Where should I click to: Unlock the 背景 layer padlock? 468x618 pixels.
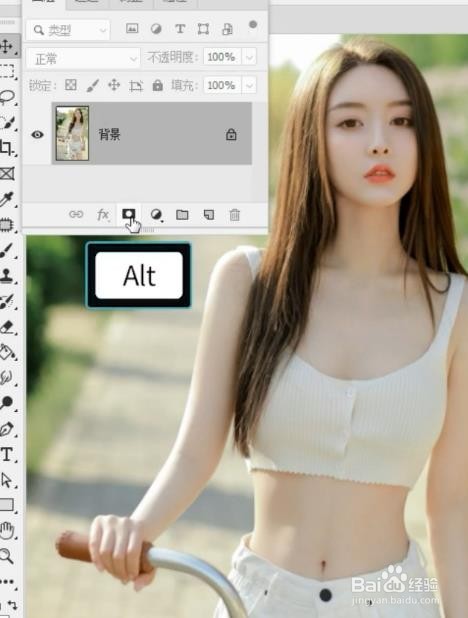coord(231,134)
